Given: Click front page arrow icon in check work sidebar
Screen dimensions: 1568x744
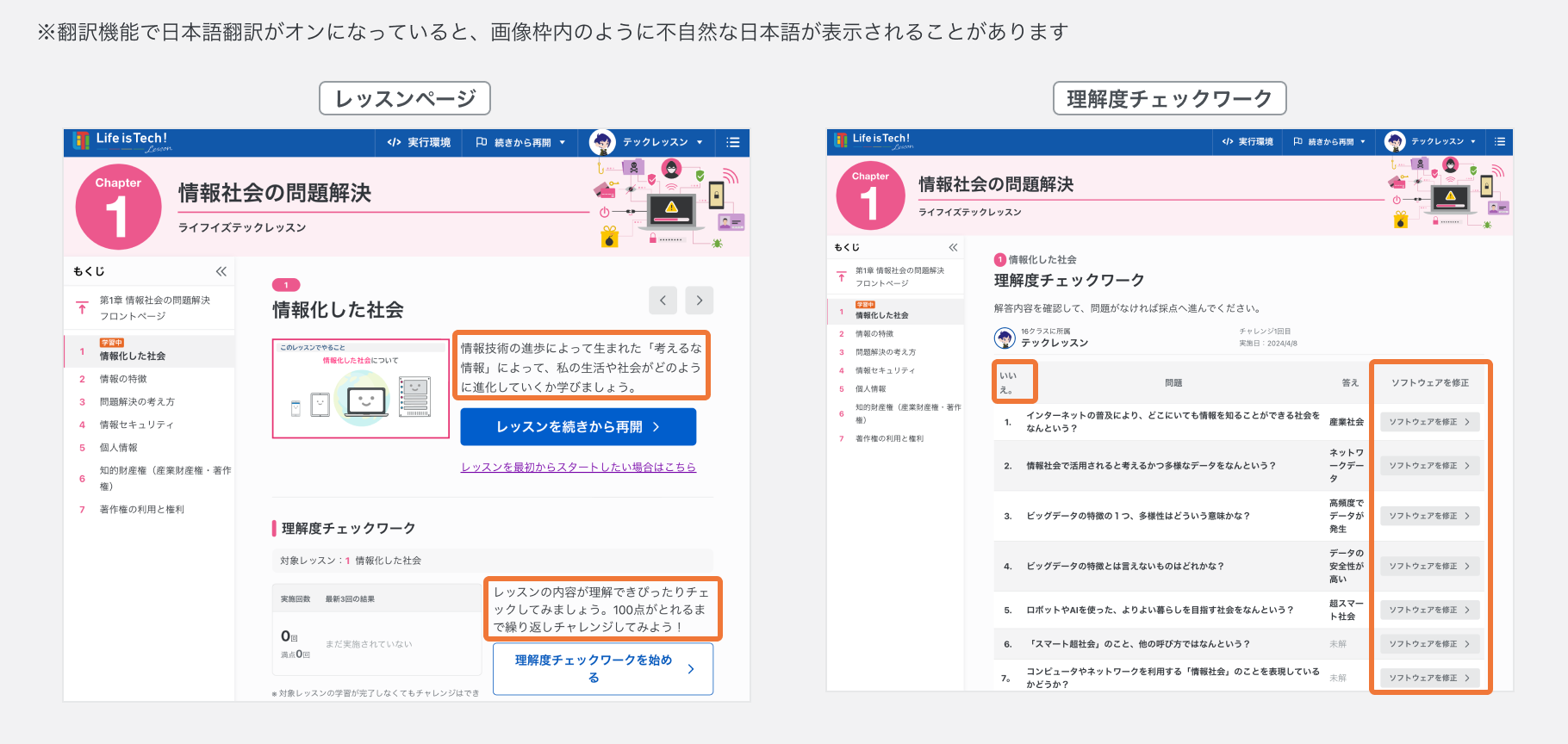Looking at the screenshot, I should point(842,276).
